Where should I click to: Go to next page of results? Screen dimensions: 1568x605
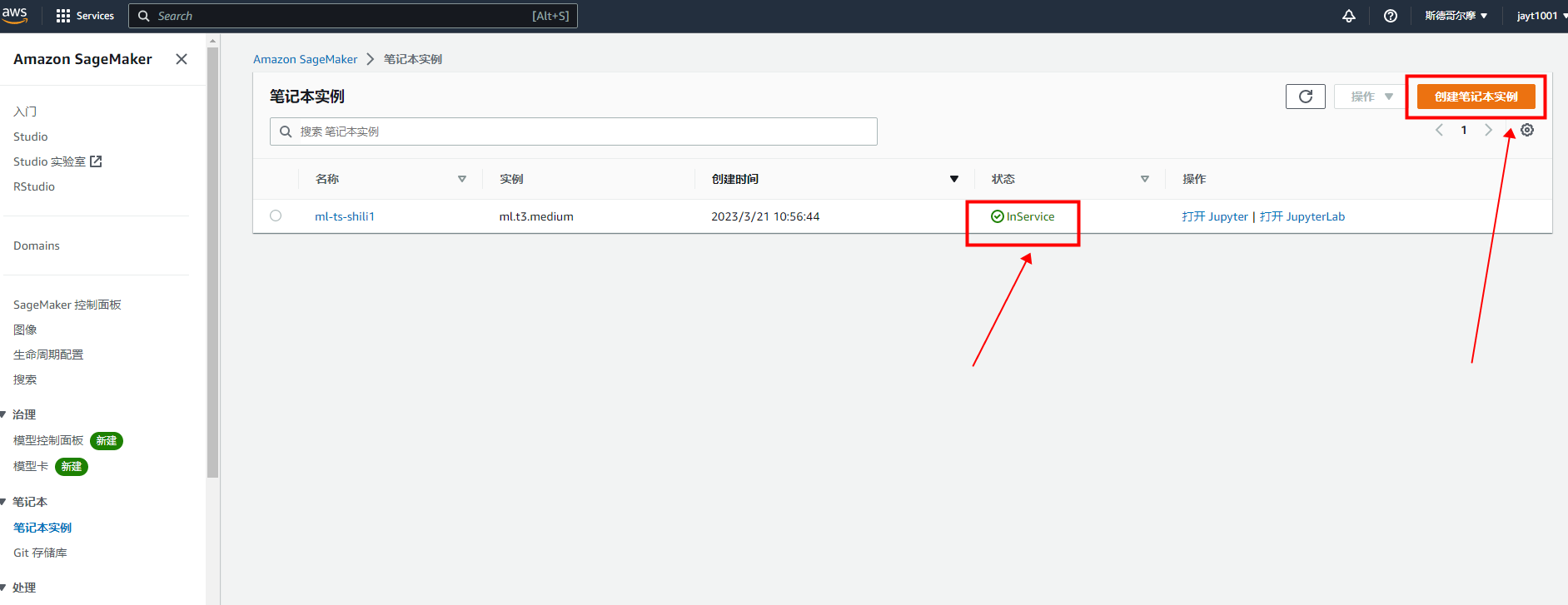pos(1488,130)
